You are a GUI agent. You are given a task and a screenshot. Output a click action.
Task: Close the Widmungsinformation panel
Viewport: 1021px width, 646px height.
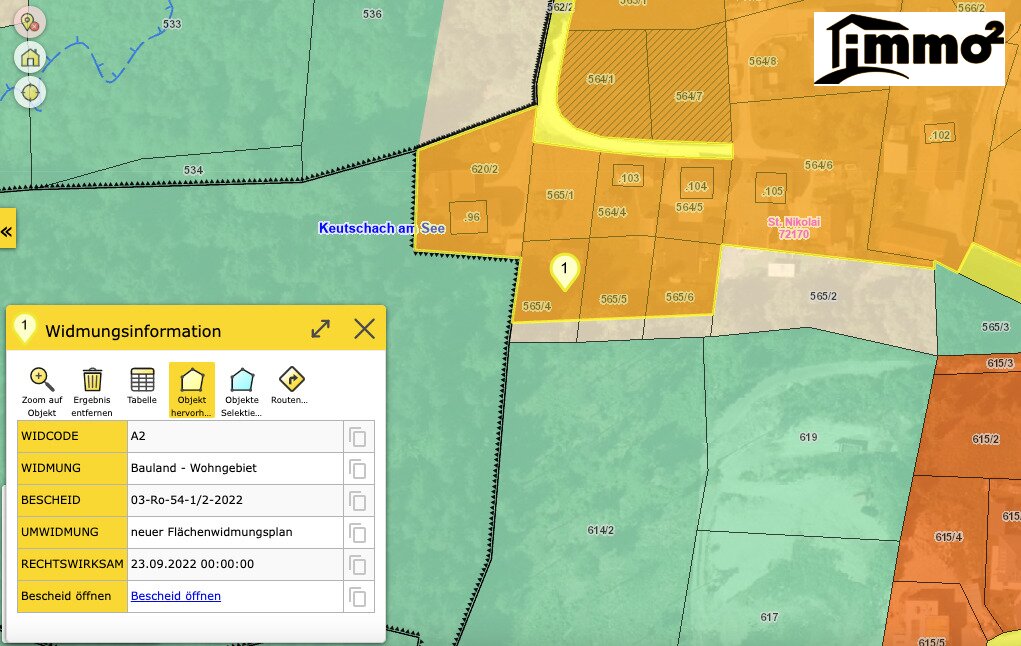364,329
